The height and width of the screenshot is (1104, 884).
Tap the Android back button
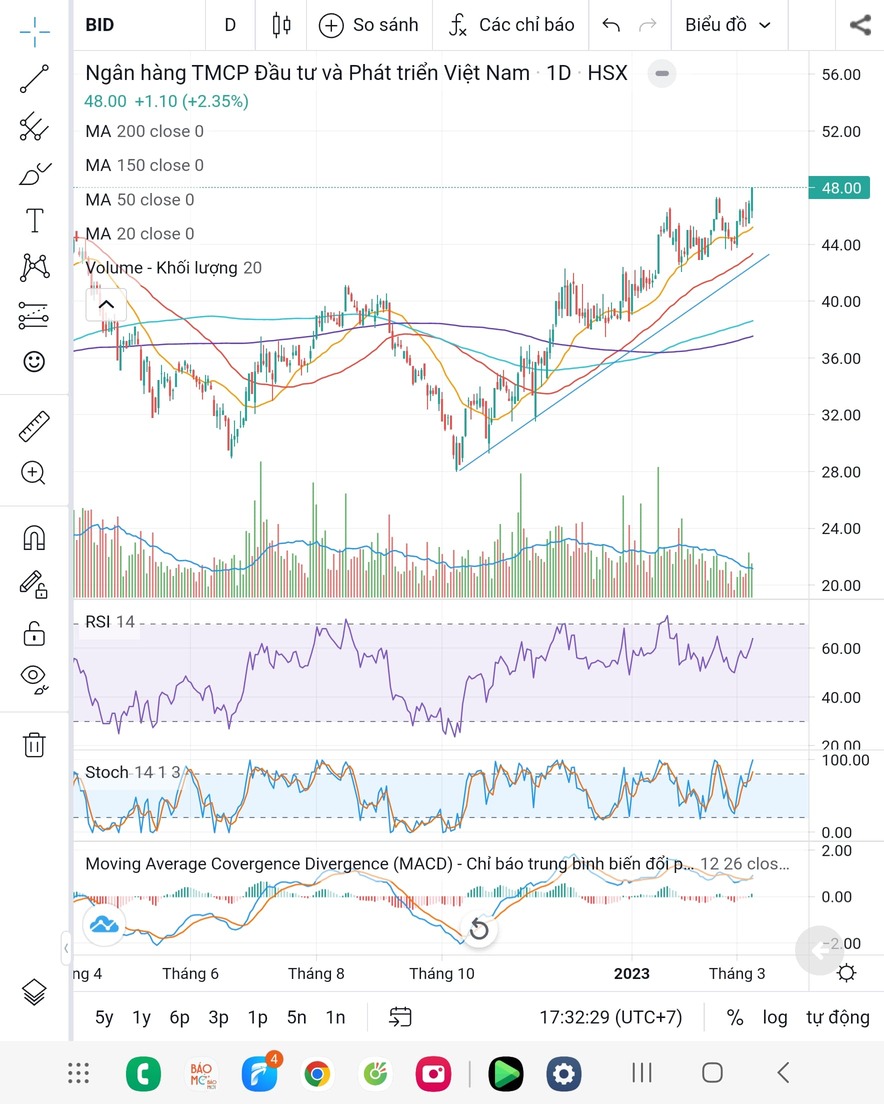pyautogui.click(x=783, y=1073)
